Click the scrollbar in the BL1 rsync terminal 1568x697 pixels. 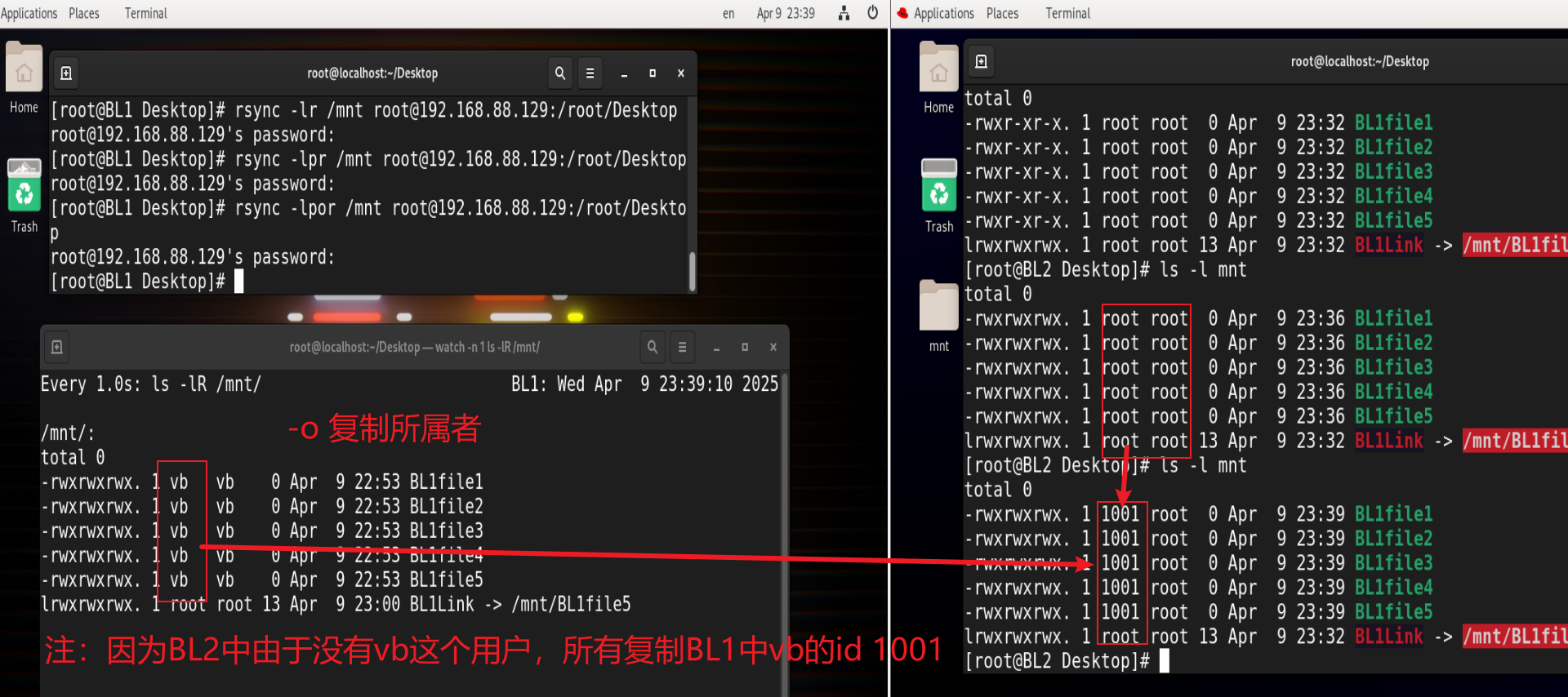tap(692, 271)
